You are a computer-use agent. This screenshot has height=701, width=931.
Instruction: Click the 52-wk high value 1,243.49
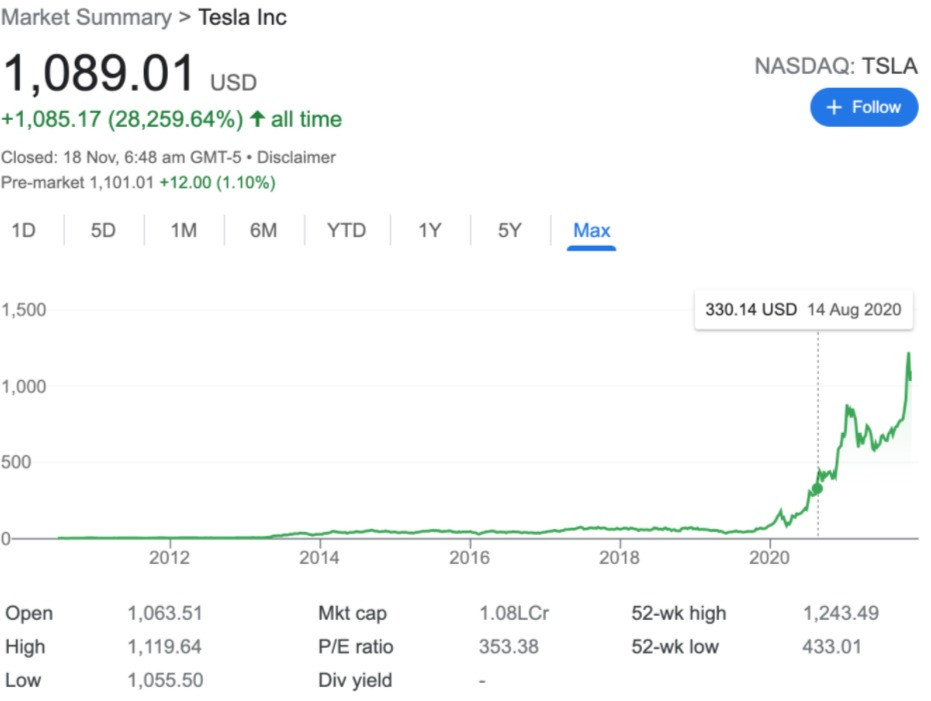(841, 613)
